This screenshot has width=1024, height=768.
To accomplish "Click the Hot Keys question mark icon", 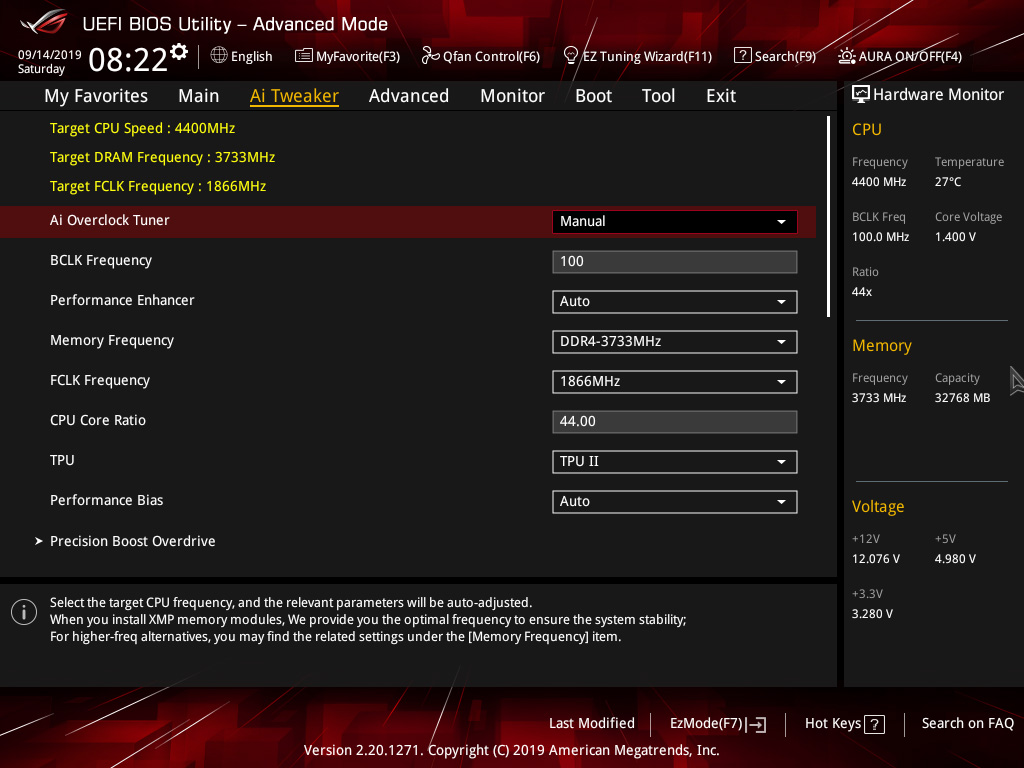I will [x=874, y=724].
